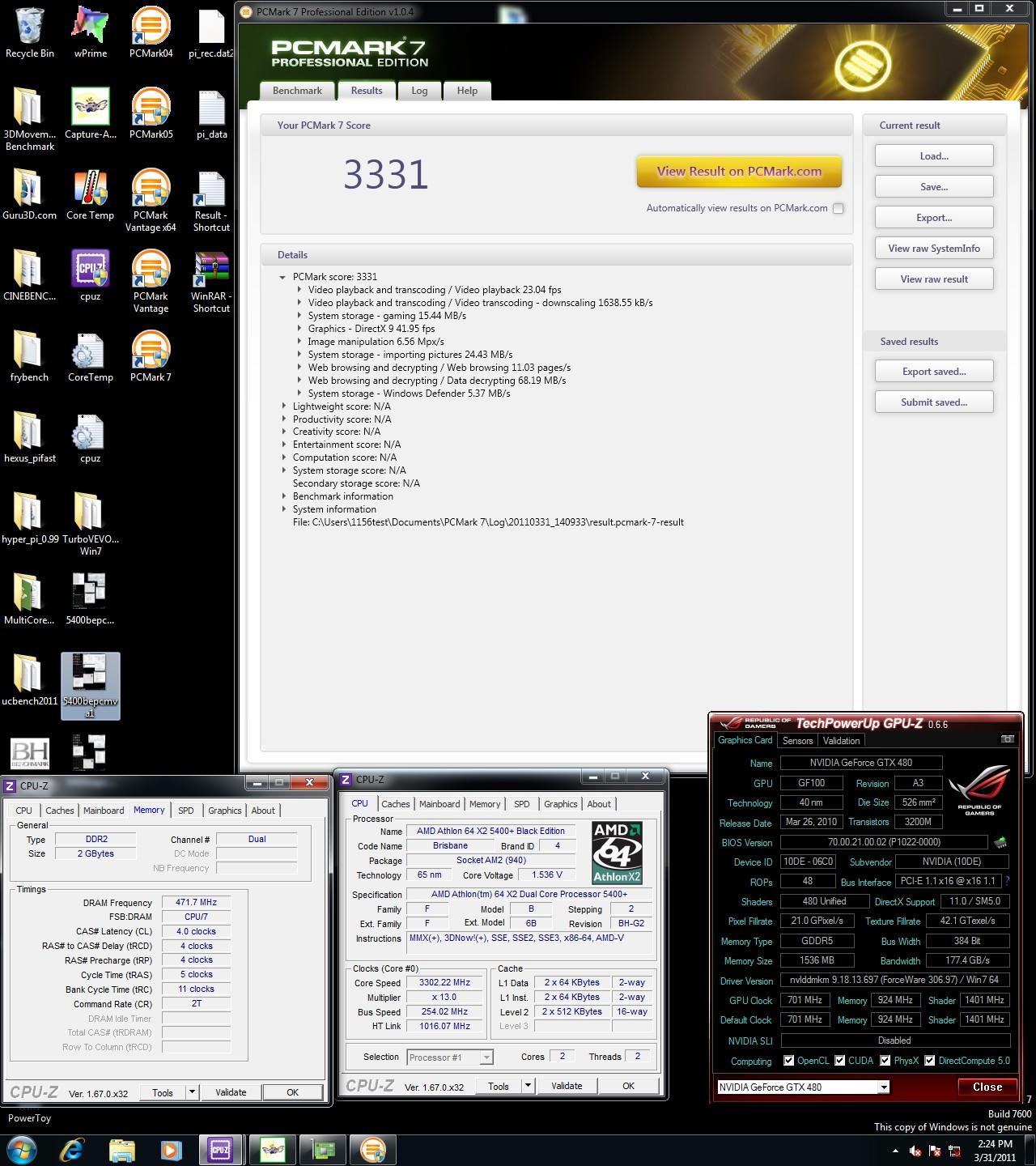Open the PCMark05 desktop shortcut
Image resolution: width=1036 pixels, height=1166 pixels.
[x=151, y=113]
